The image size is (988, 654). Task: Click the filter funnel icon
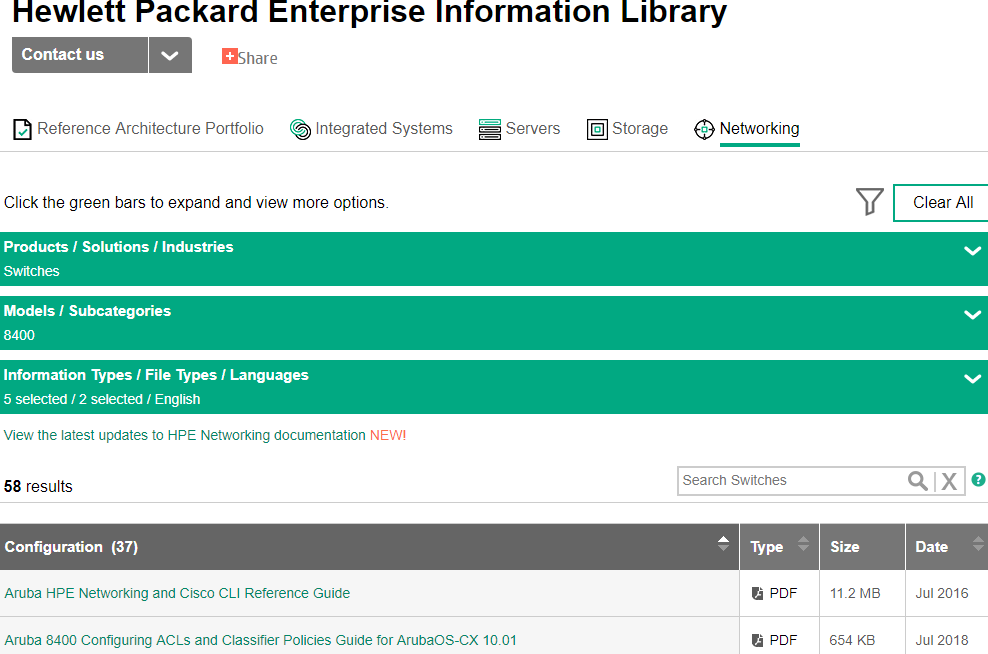tap(870, 202)
